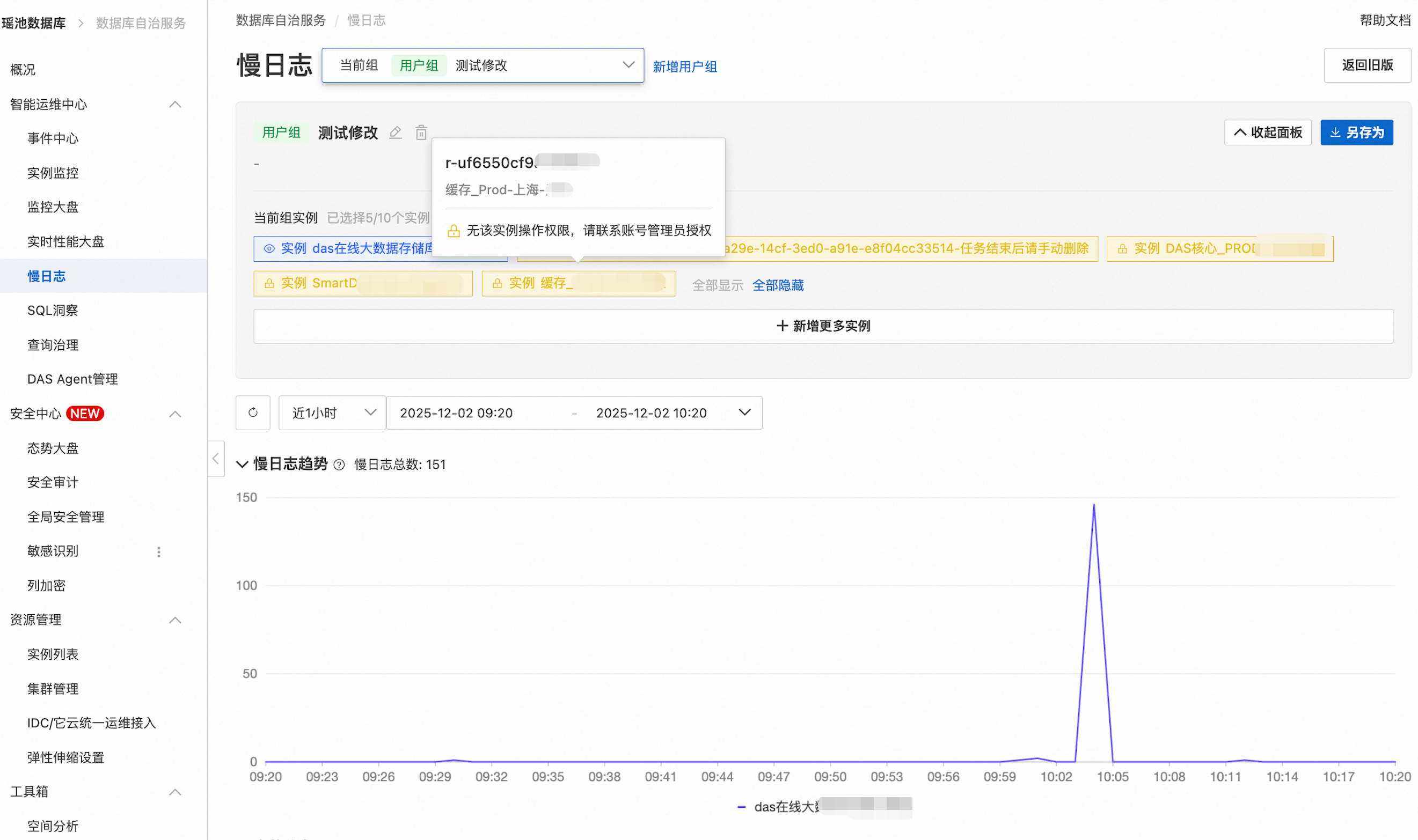Click the trash delete icon for user group
The height and width of the screenshot is (840, 1418).
coord(421,132)
